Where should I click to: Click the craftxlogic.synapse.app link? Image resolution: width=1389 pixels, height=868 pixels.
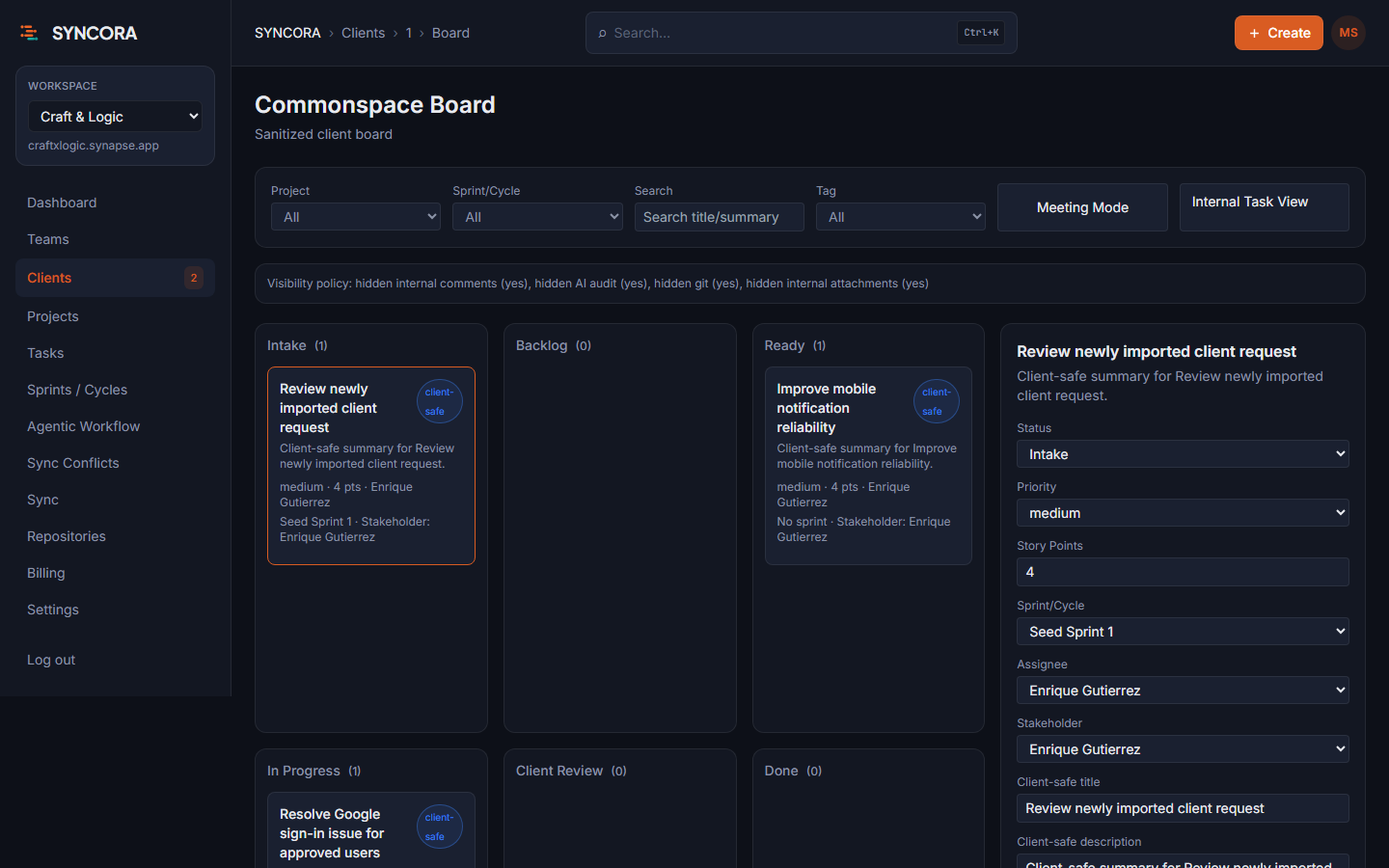(94, 146)
